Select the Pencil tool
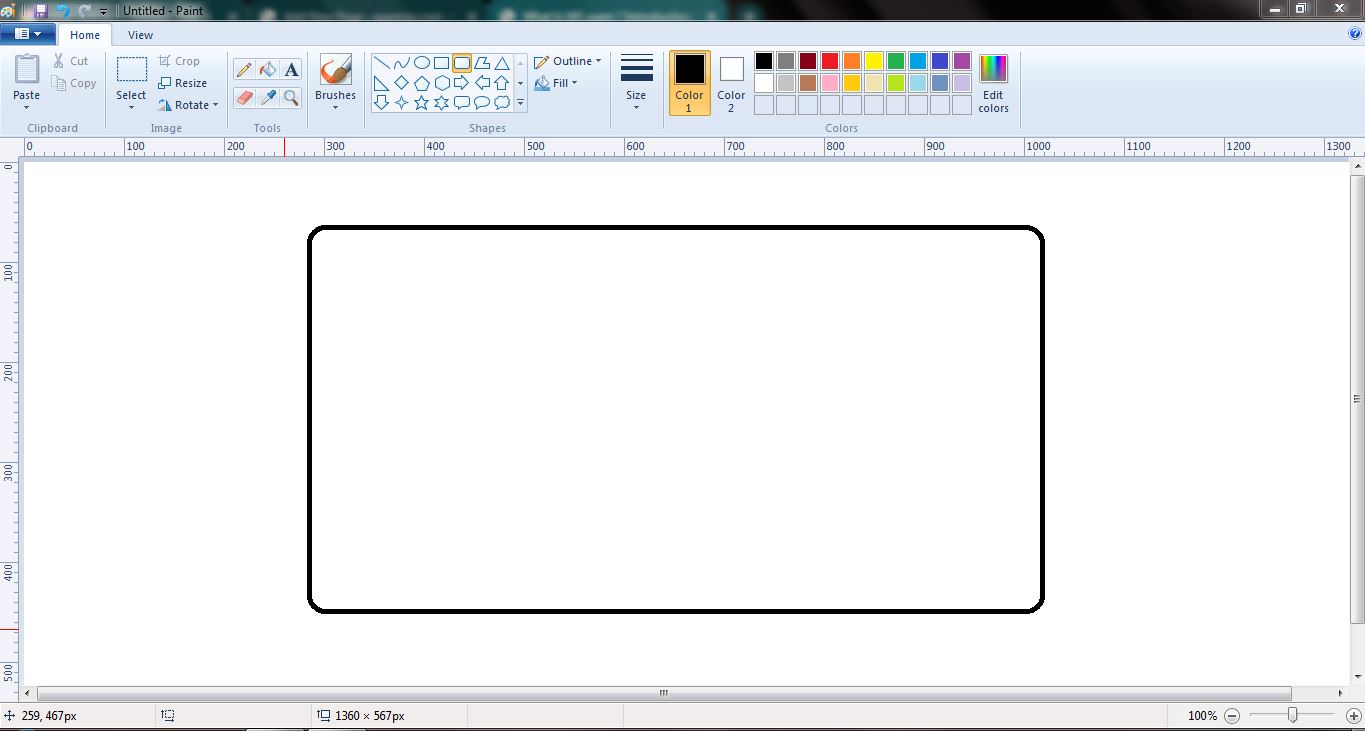This screenshot has height=731, width=1365. click(x=243, y=69)
